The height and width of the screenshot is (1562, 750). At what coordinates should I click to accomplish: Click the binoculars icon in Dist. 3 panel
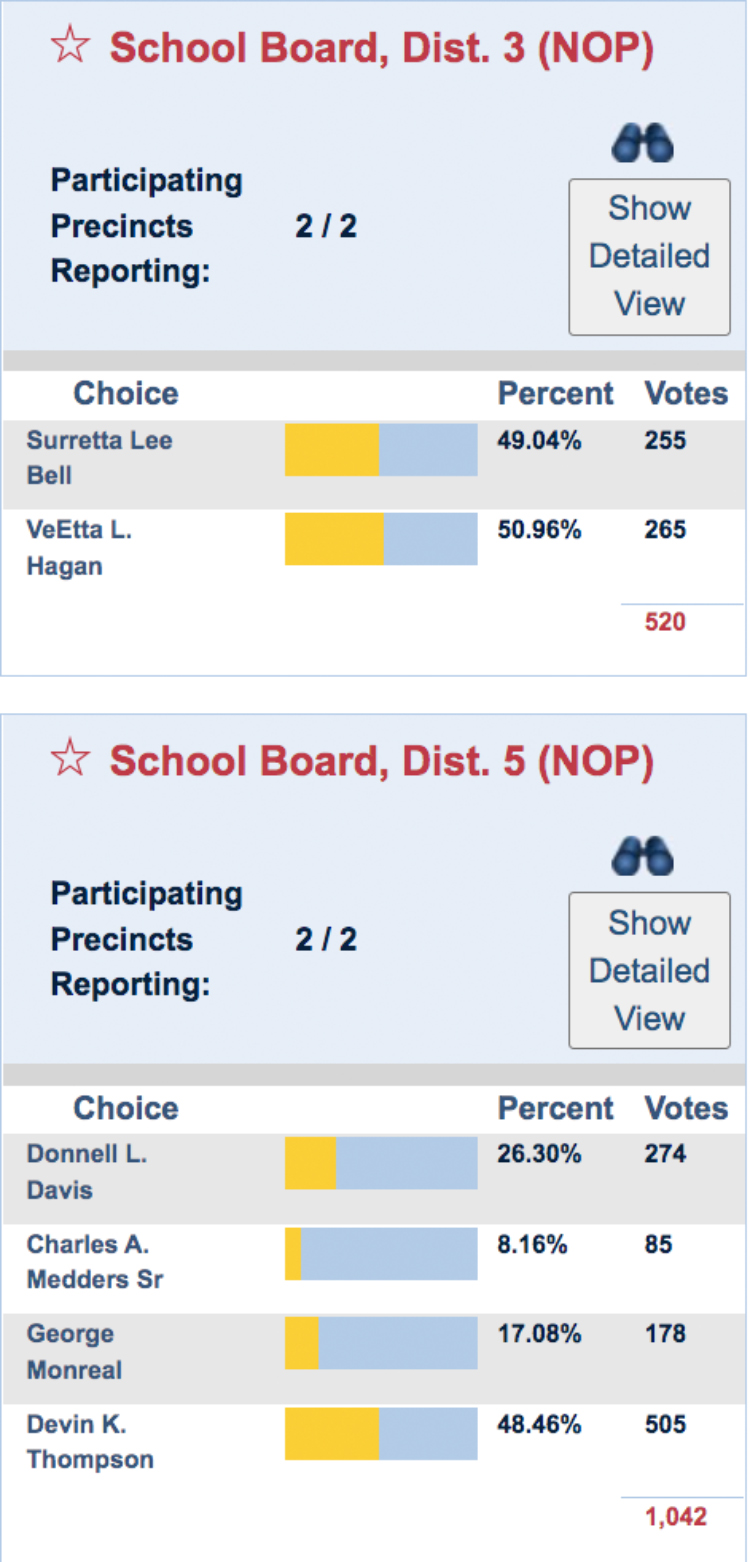click(x=642, y=144)
